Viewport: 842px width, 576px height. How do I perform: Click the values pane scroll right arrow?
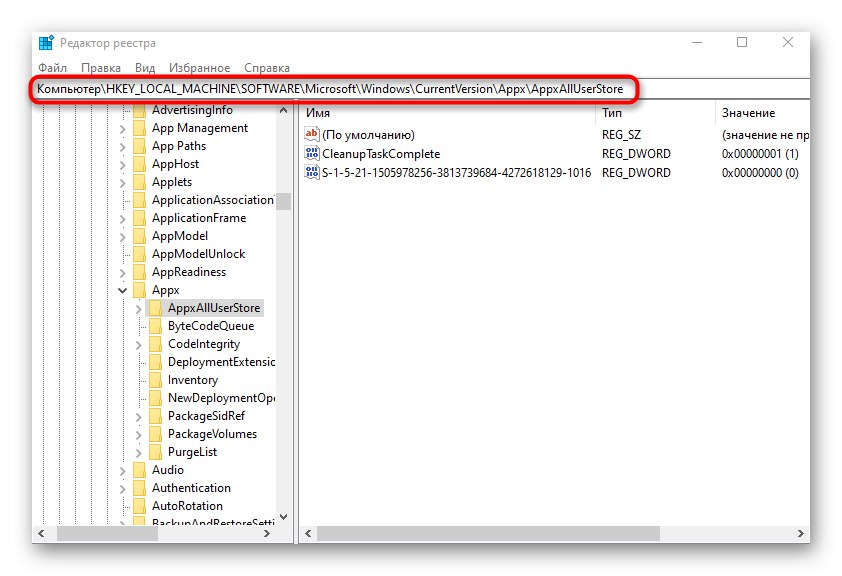coord(801,533)
